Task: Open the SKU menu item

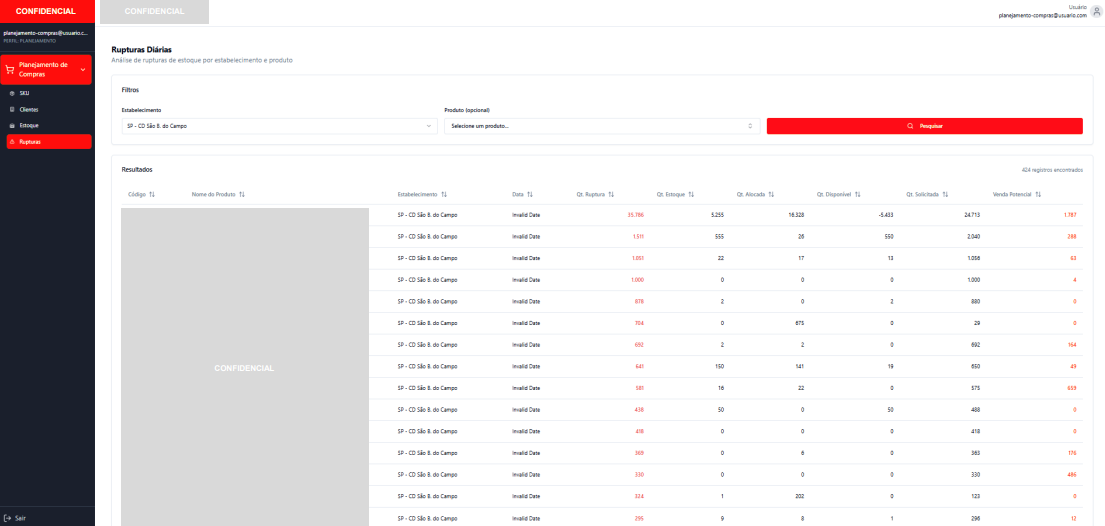Action: tap(25, 93)
